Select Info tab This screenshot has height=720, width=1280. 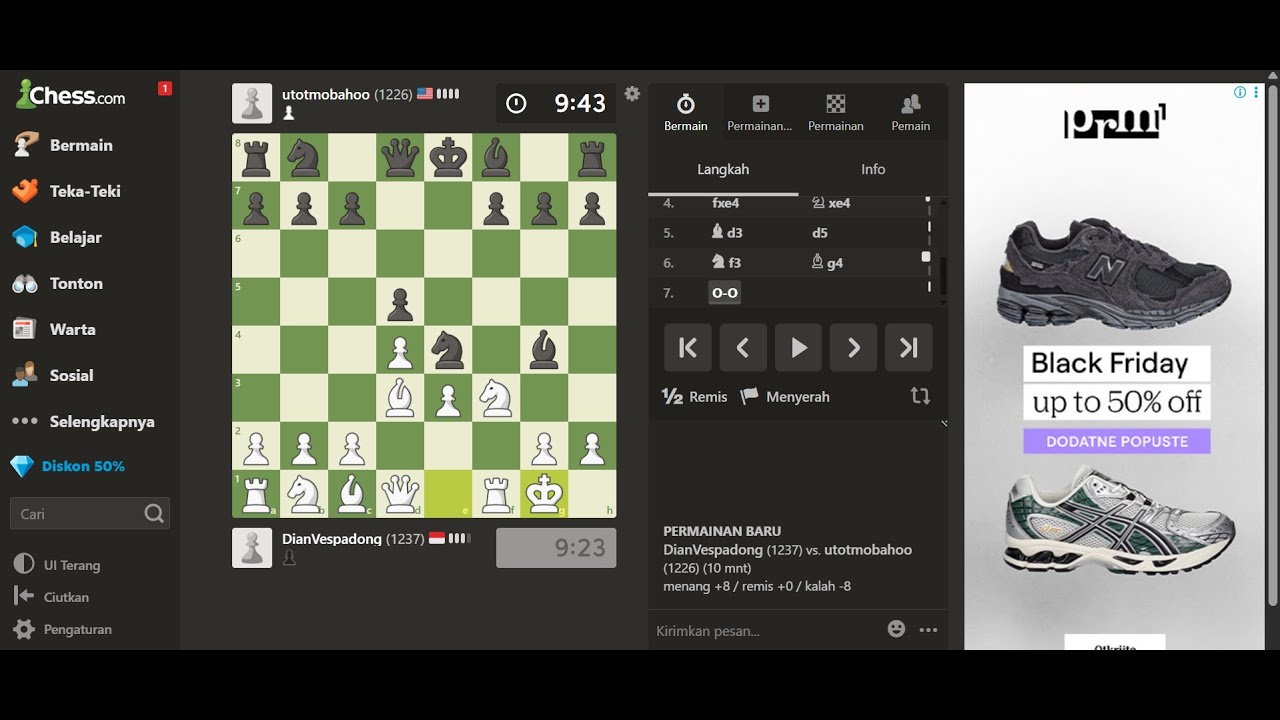[x=873, y=169]
